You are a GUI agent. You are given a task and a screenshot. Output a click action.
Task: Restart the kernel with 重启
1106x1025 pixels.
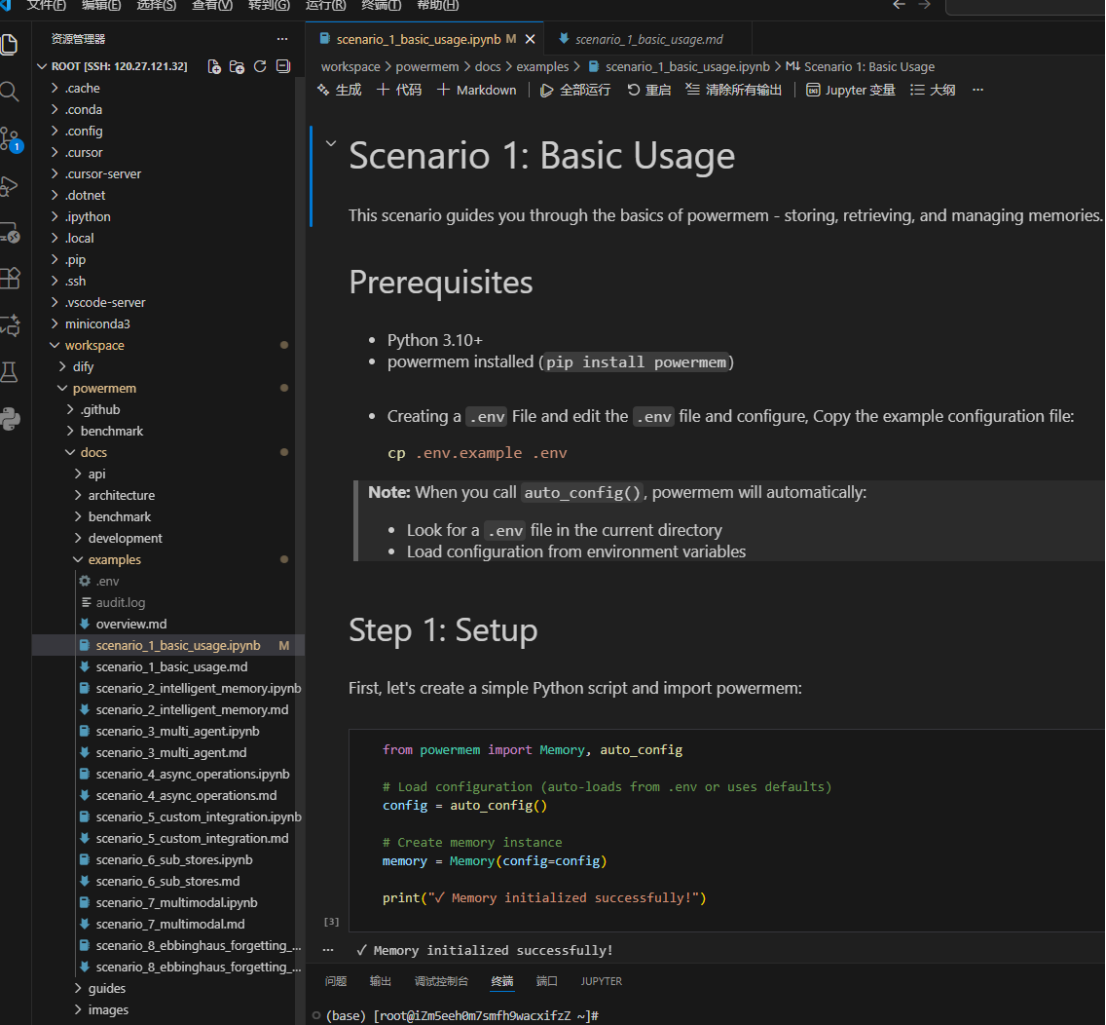pyautogui.click(x=649, y=90)
